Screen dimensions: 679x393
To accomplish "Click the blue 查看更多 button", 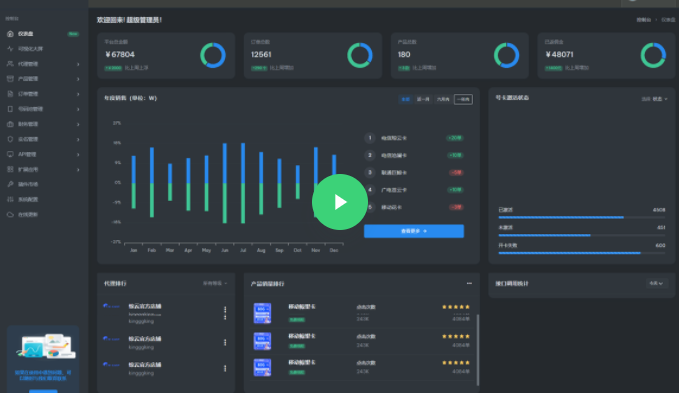I will point(414,231).
